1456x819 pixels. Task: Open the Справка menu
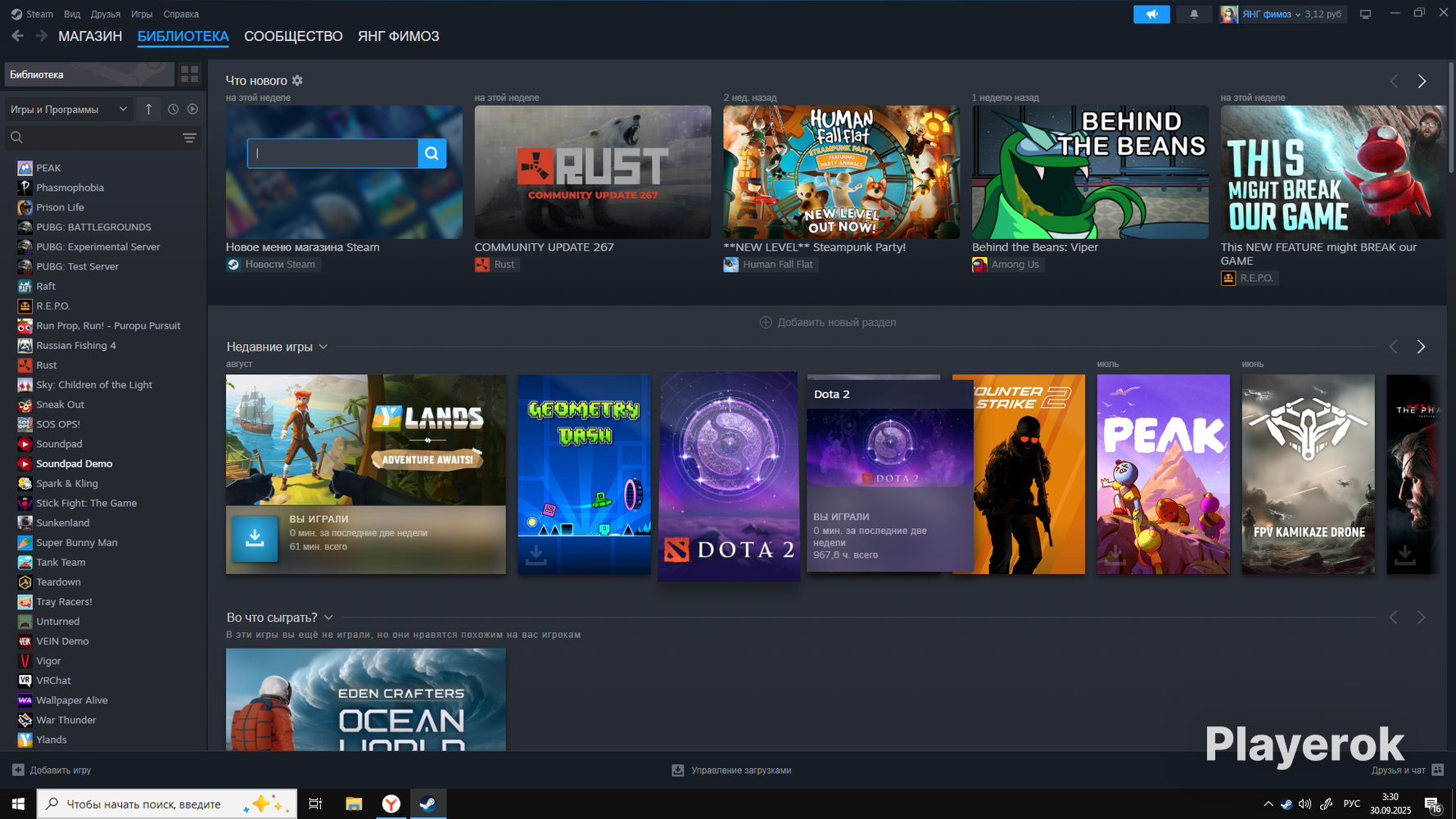click(181, 14)
